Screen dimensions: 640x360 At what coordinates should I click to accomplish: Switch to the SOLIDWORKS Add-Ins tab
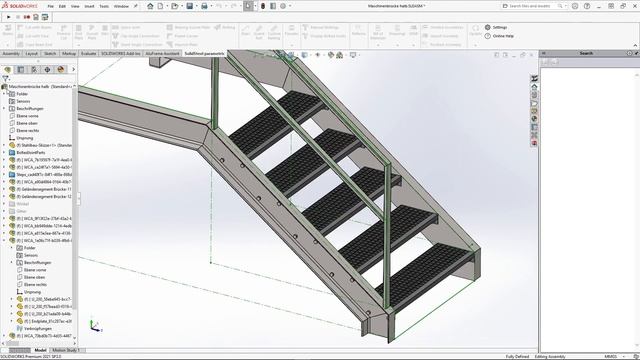120,53
